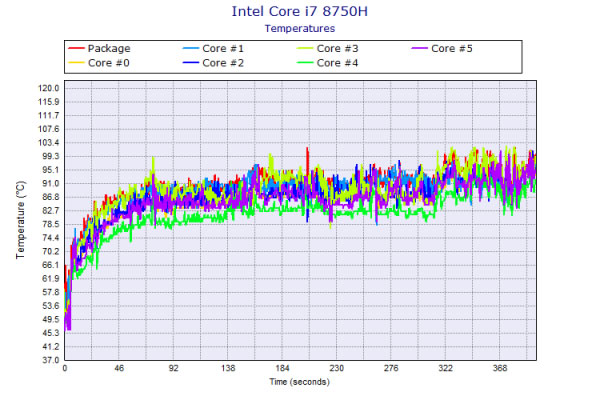Click the 138 x-axis tick label
The width and height of the screenshot is (600, 400).
coord(228,368)
